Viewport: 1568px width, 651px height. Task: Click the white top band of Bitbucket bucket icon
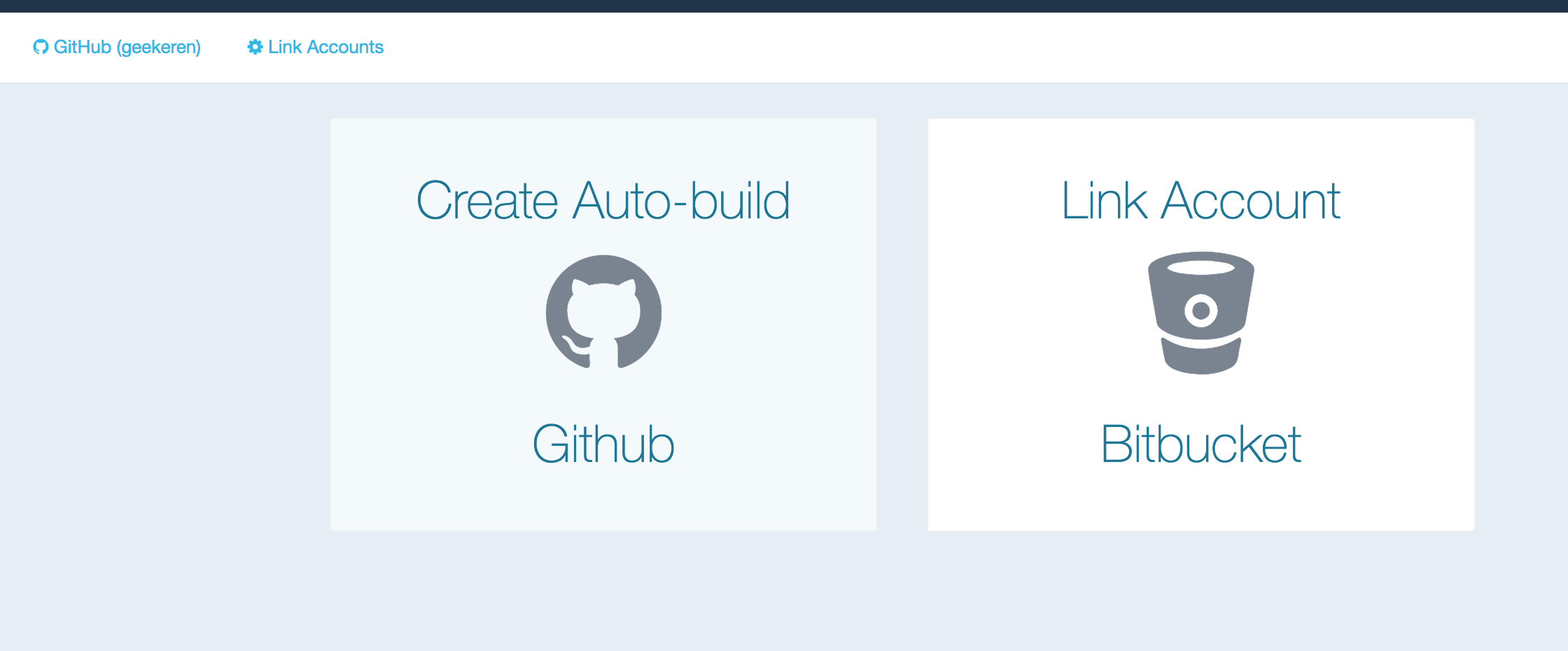[x=1200, y=267]
